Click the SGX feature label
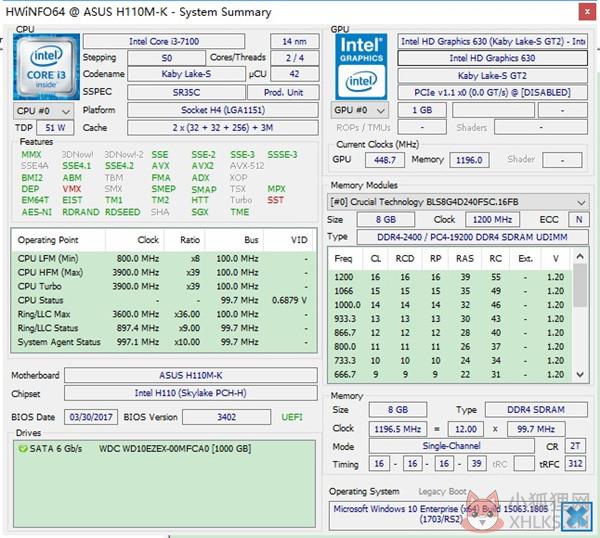This screenshot has width=600, height=538. coord(200,212)
